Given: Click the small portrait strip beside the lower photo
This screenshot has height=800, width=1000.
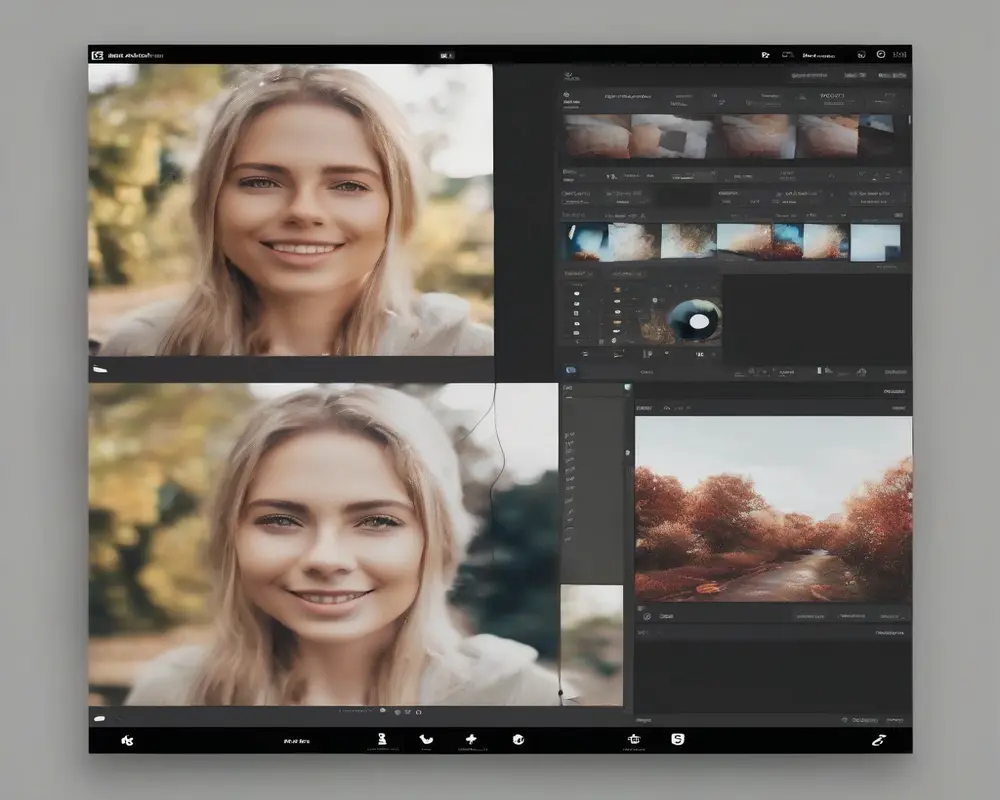Looking at the screenshot, I should (591, 645).
